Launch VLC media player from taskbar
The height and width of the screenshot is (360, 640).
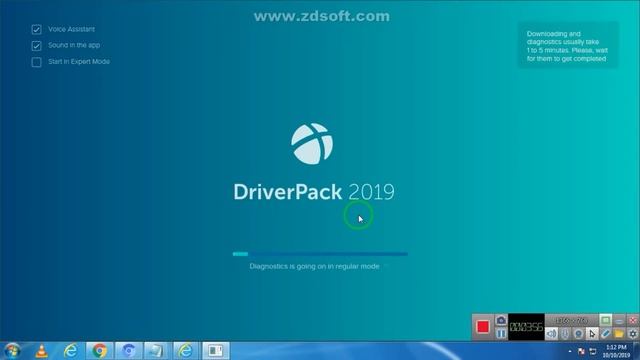[x=42, y=351]
